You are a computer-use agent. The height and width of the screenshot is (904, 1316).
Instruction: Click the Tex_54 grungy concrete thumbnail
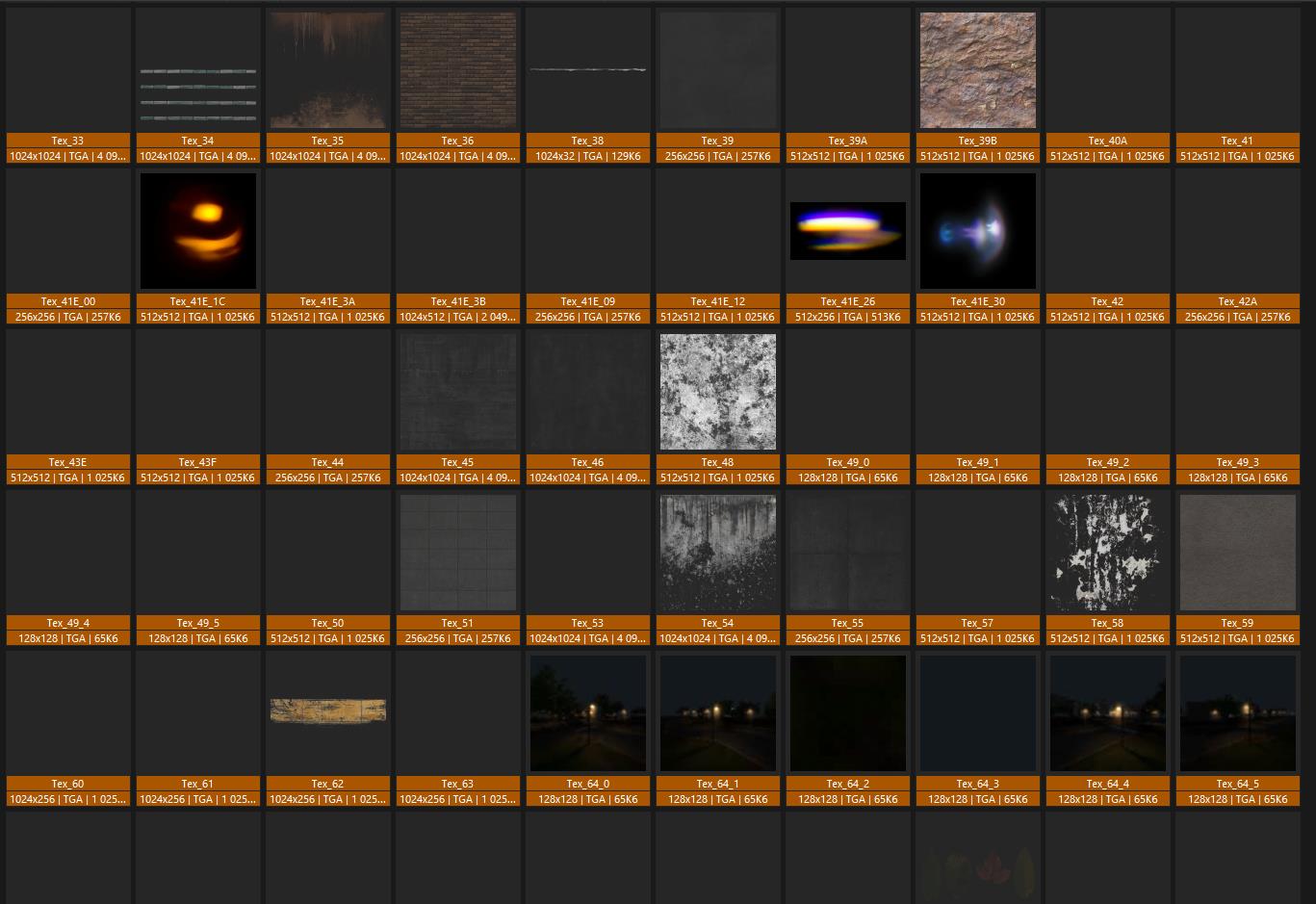[x=717, y=553]
